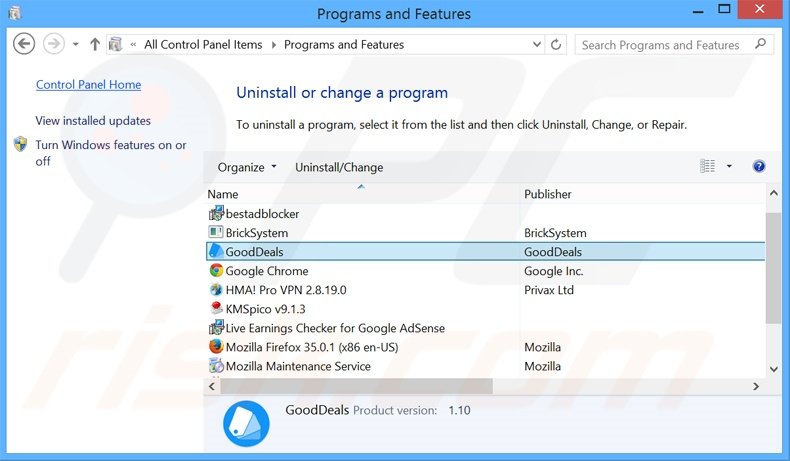Click the Forward navigation arrow
Screen dimensions: 790x461
point(53,44)
